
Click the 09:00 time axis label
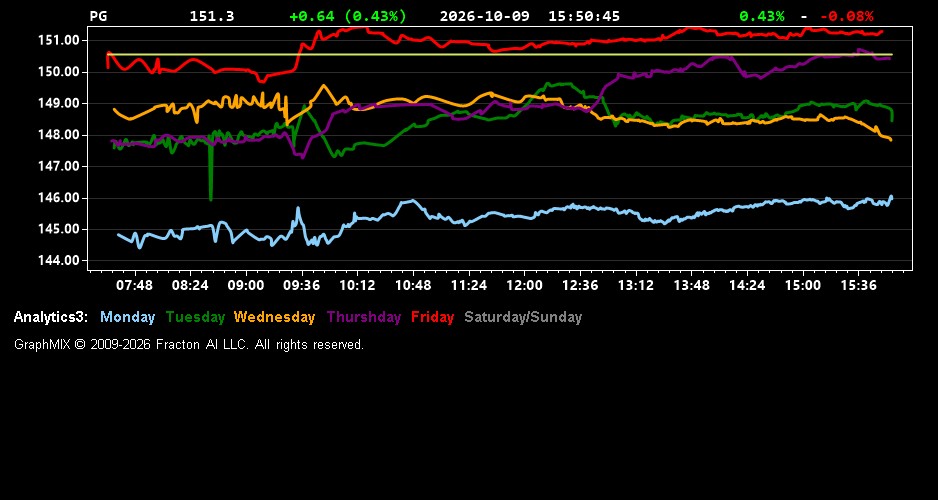click(246, 285)
